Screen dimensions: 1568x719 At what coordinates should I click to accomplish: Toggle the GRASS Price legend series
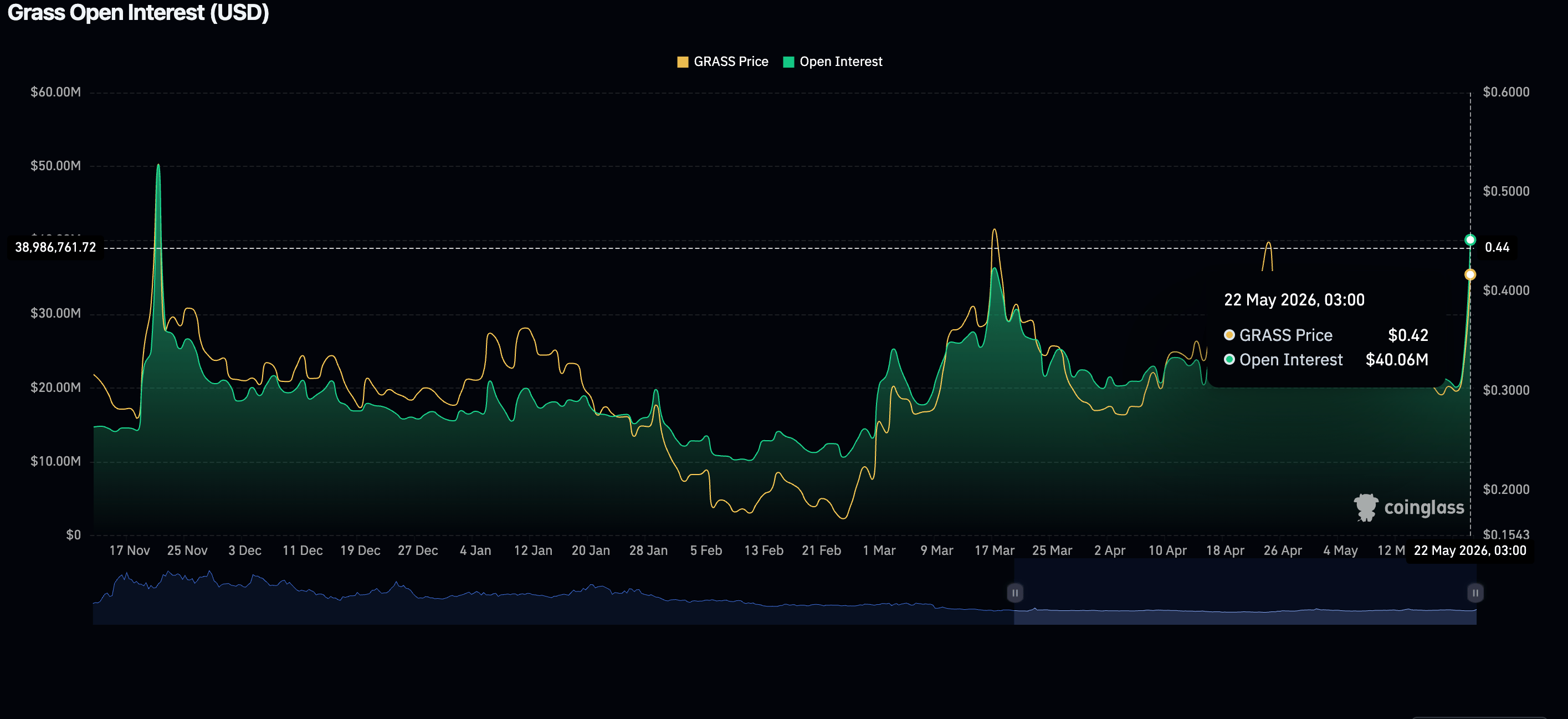(722, 62)
